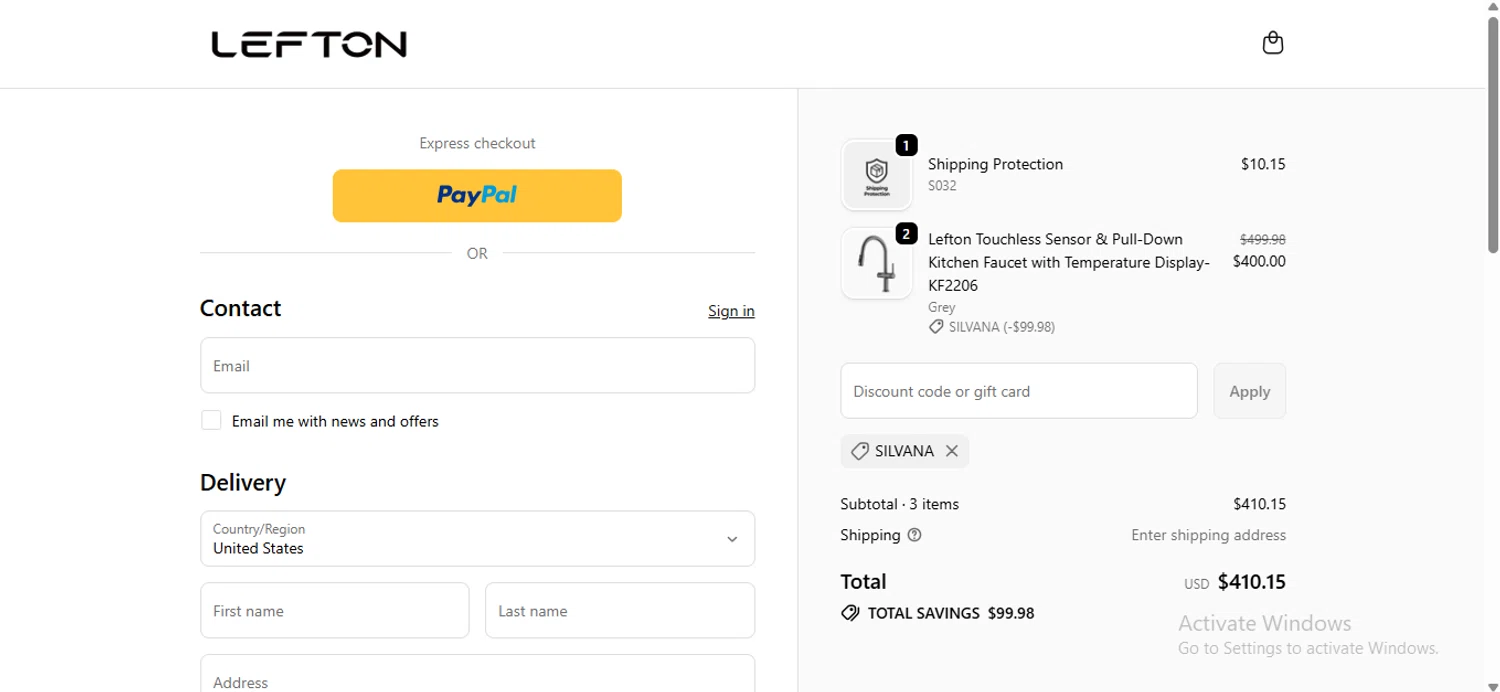Click the quantity badge 2 on faucet

point(906,234)
